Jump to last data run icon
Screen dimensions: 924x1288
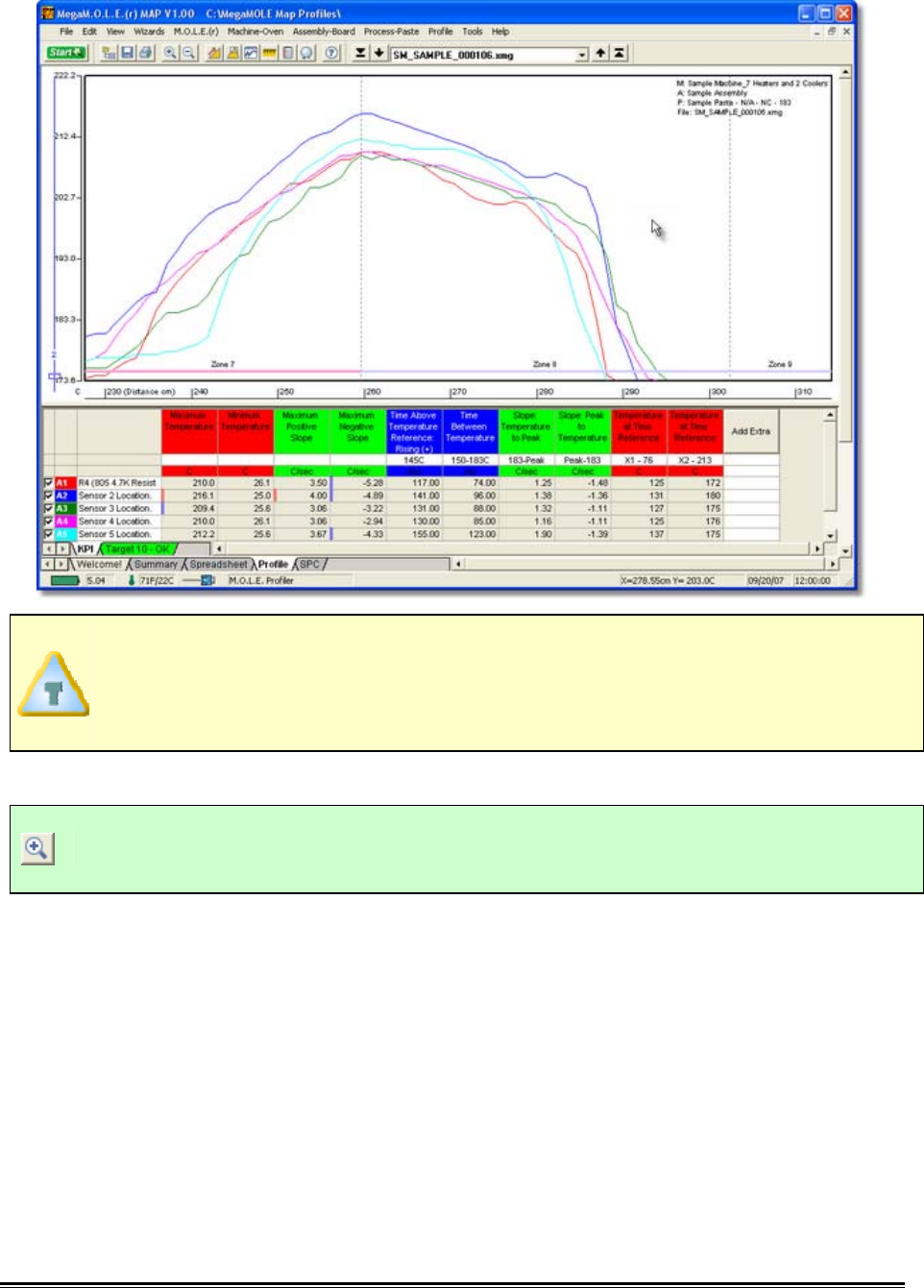click(360, 53)
